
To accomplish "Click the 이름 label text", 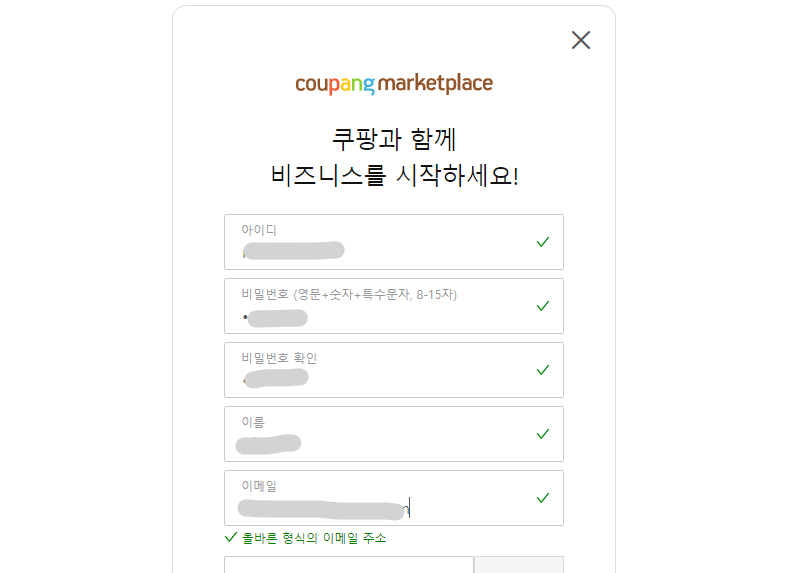I will coord(253,422).
